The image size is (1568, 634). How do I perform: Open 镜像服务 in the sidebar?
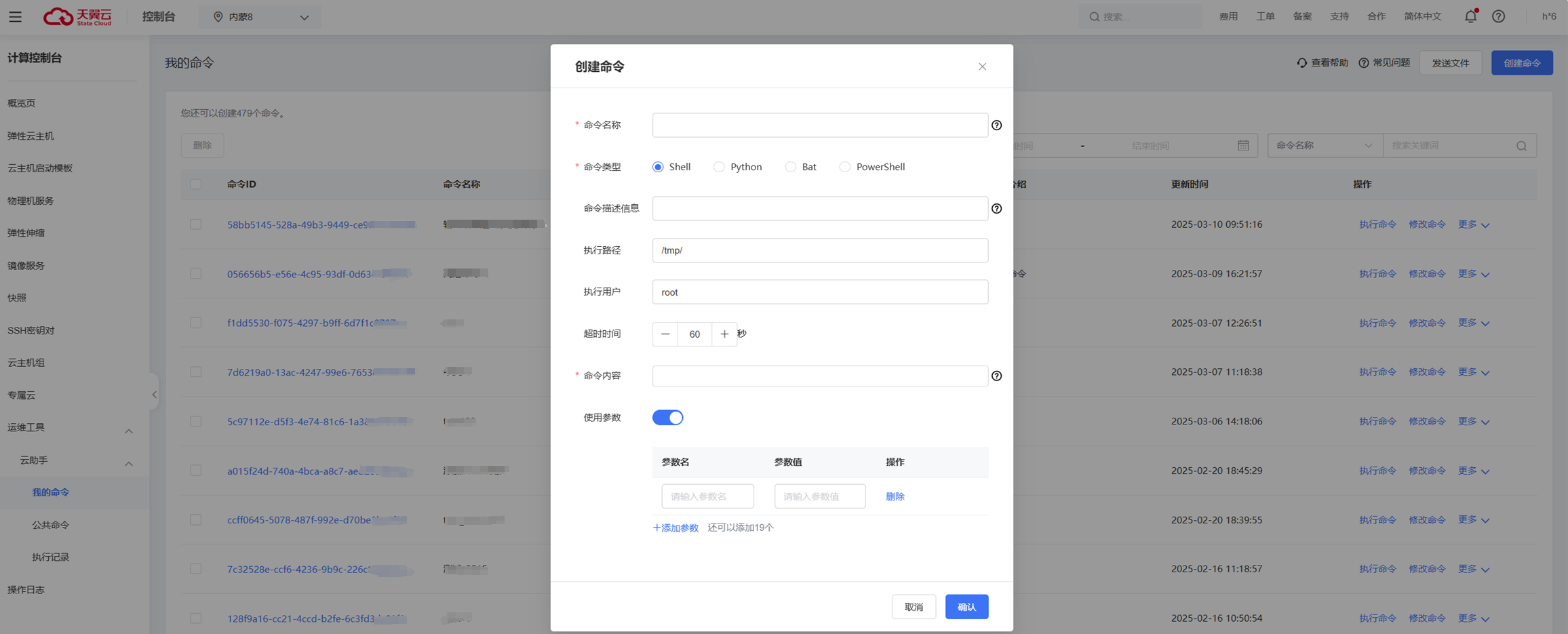pyautogui.click(x=26, y=265)
